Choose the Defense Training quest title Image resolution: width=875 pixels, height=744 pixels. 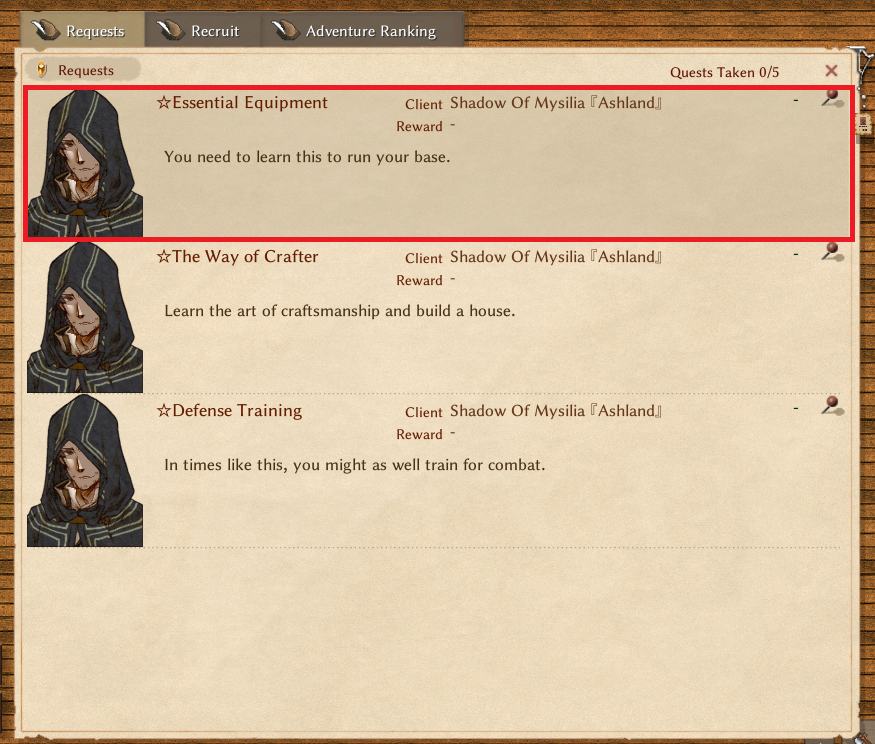tap(229, 411)
